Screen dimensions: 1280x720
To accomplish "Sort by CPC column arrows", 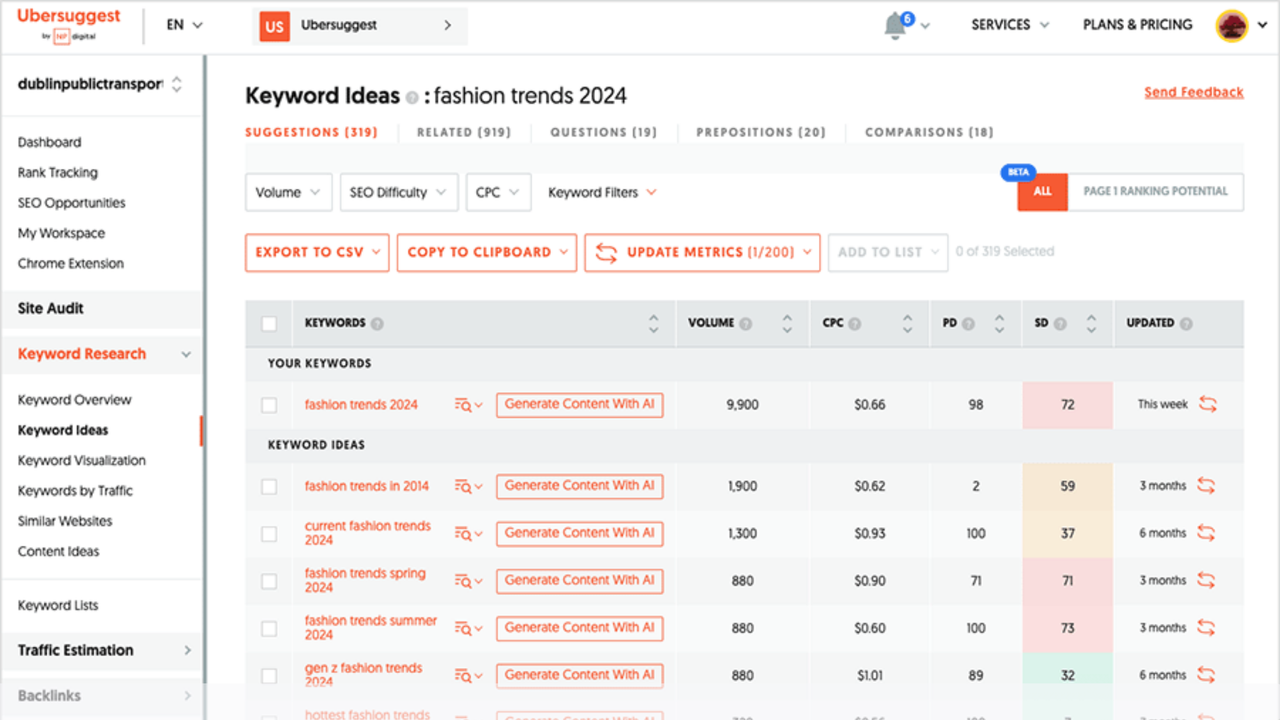I will (907, 324).
